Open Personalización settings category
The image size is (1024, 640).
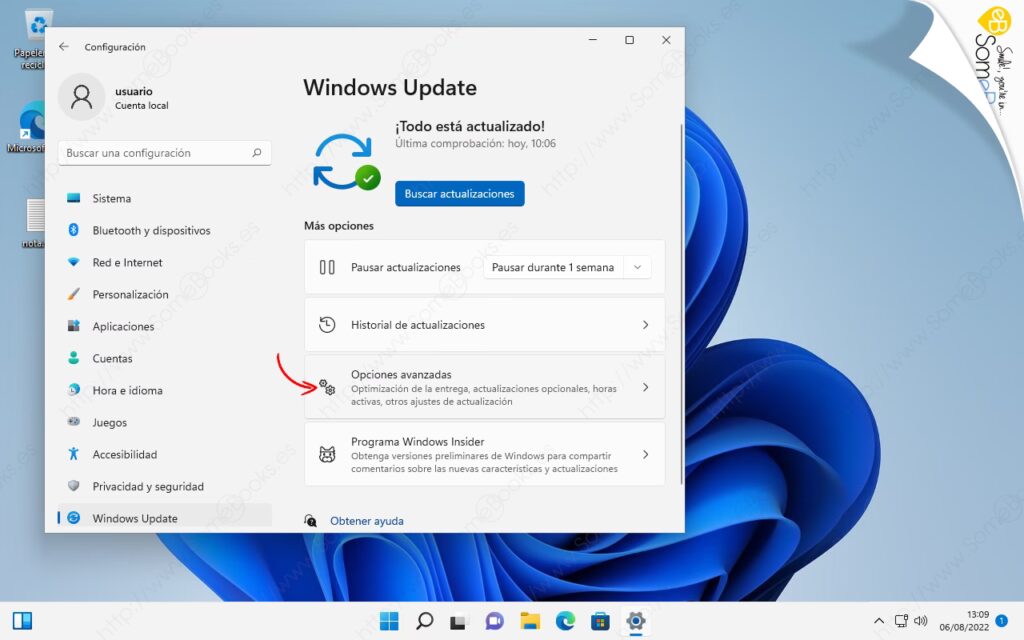click(x=130, y=294)
